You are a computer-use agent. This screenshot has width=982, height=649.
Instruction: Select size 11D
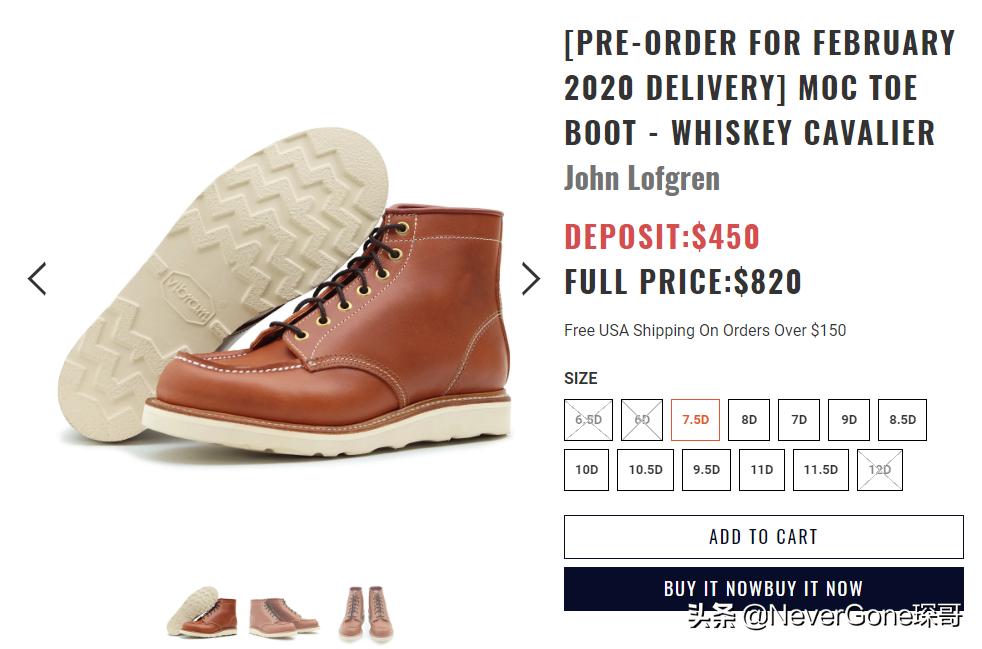click(762, 470)
